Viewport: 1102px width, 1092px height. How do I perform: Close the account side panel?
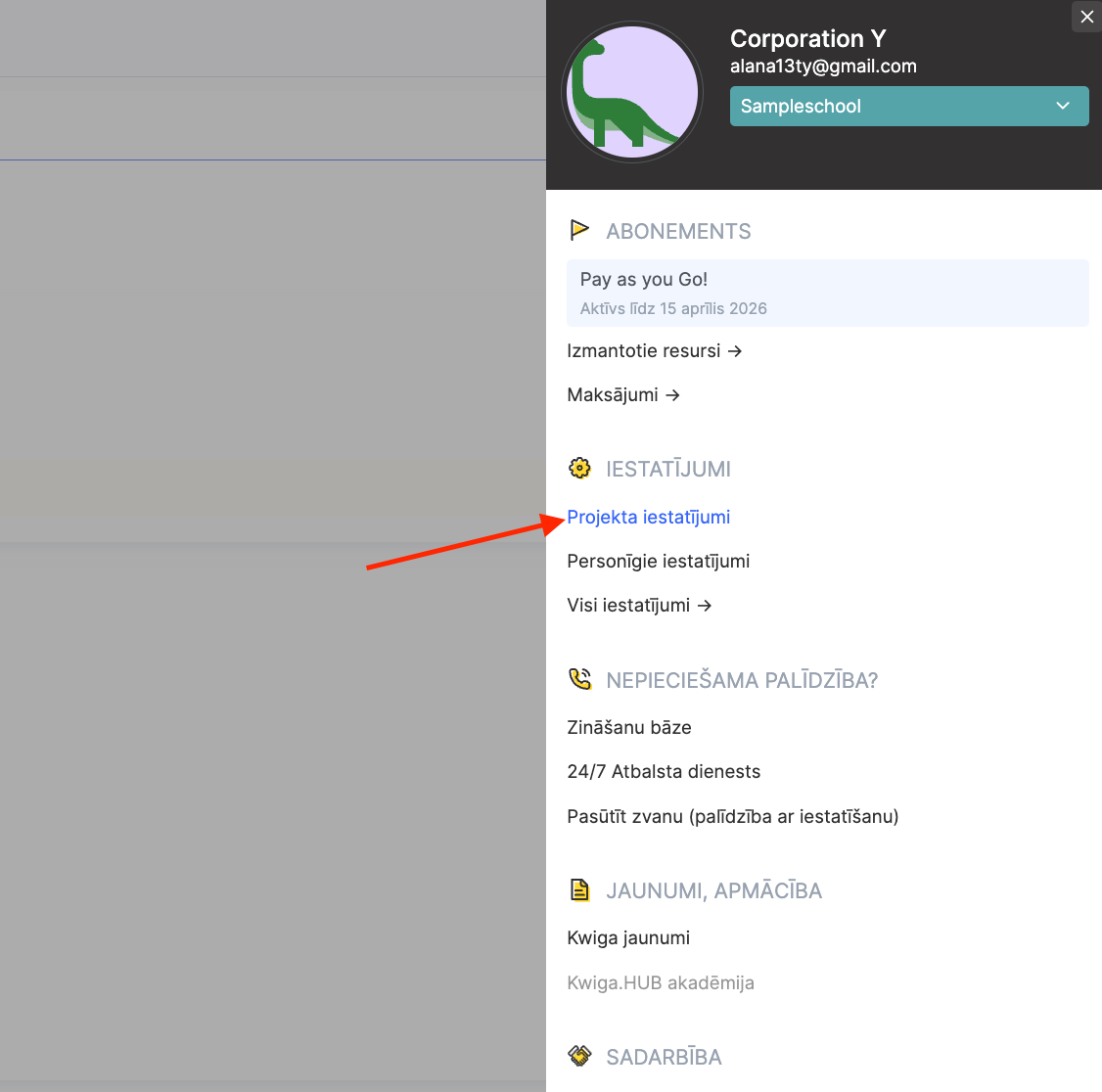pos(1086,17)
